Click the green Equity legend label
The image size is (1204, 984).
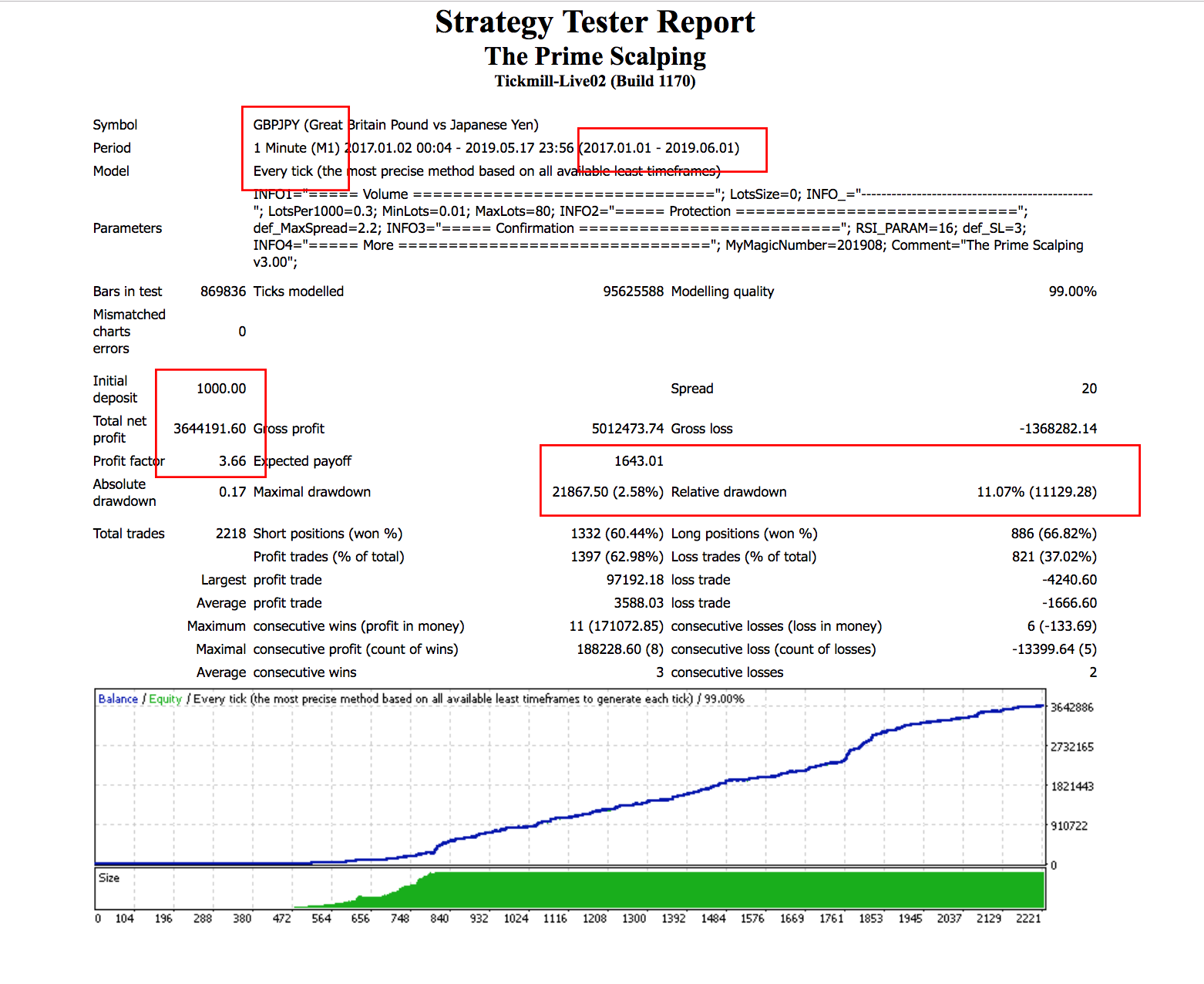[x=165, y=699]
